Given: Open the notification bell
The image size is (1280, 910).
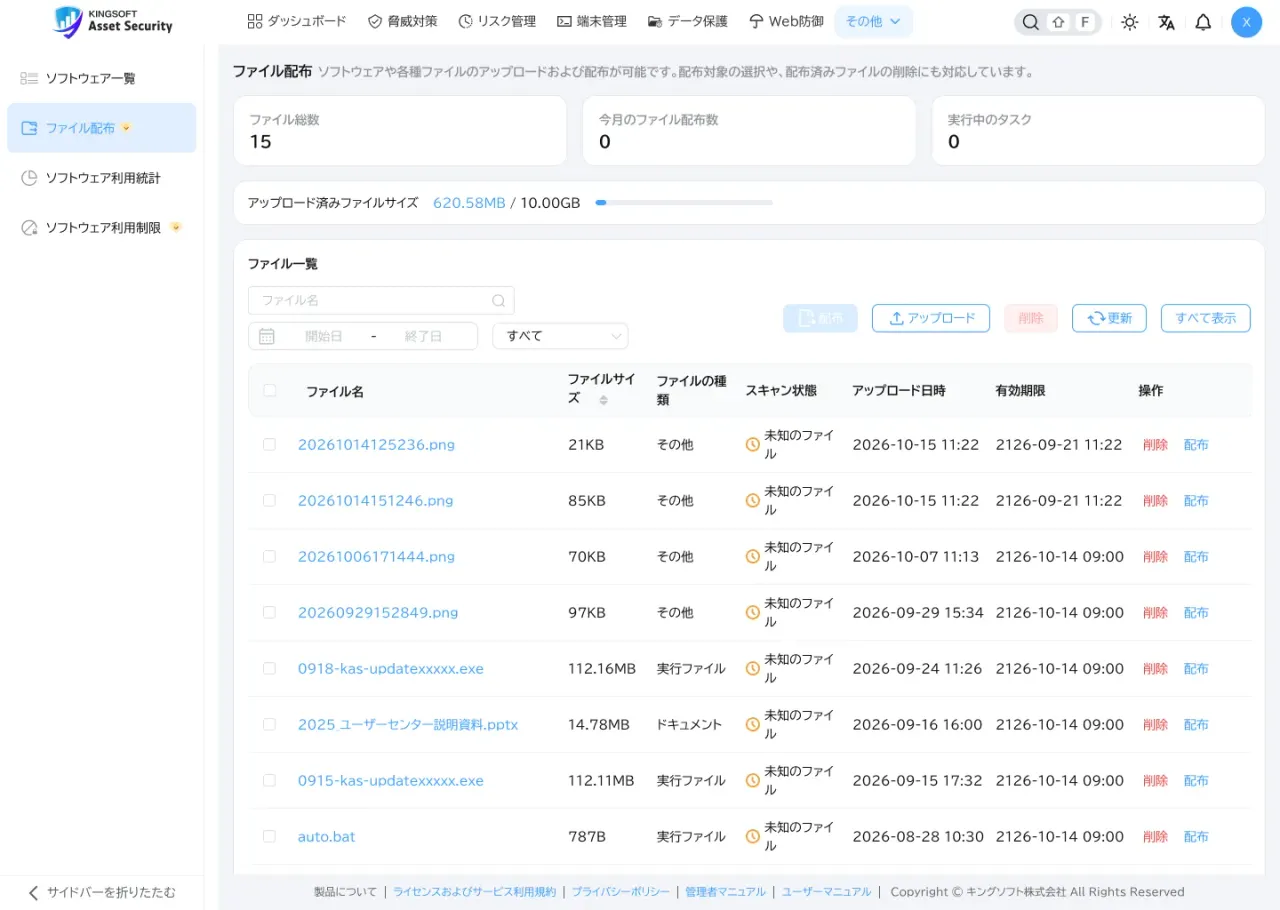Looking at the screenshot, I should (x=1203, y=22).
